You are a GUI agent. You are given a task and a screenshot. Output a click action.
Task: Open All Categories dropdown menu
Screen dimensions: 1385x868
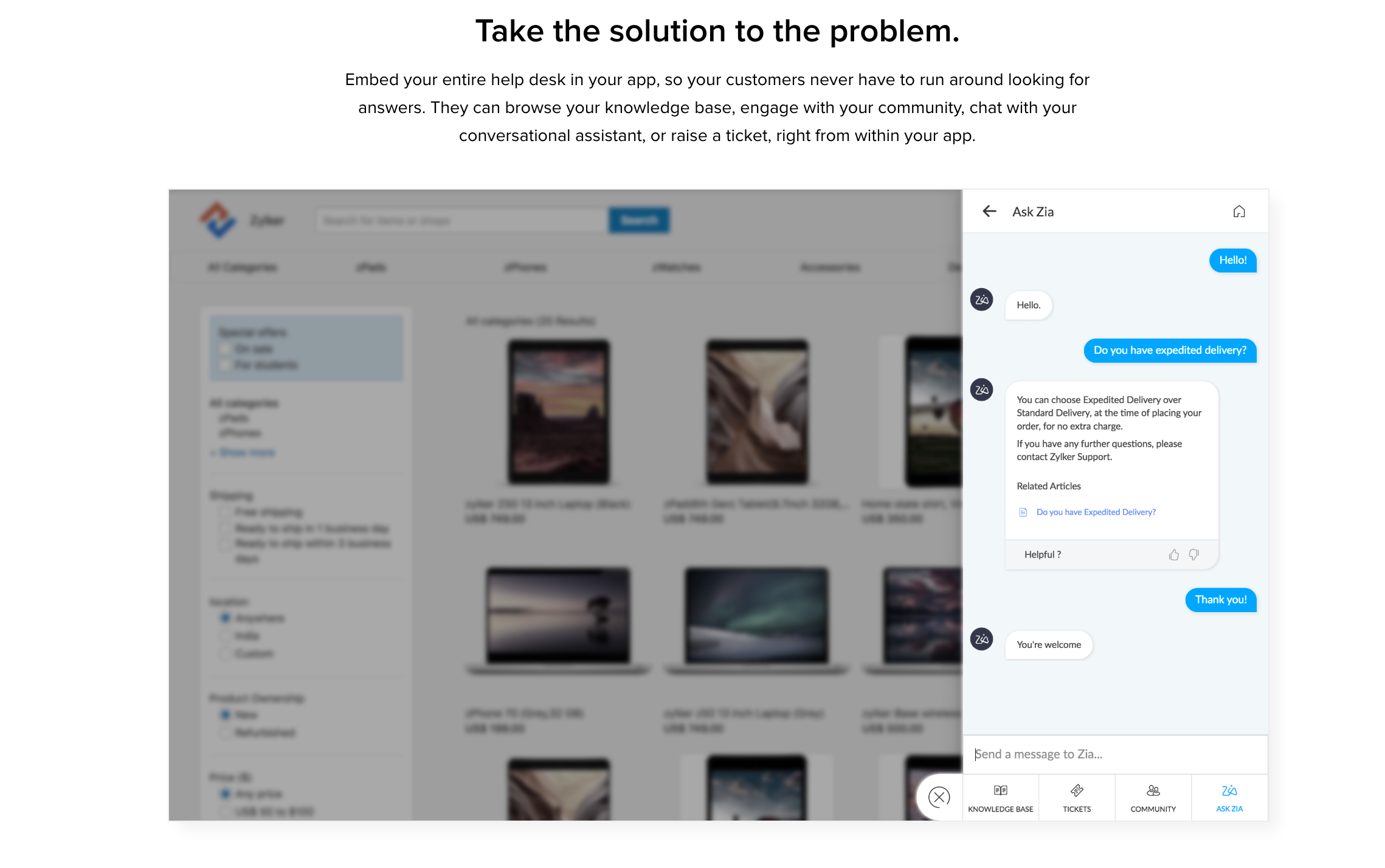tap(243, 266)
